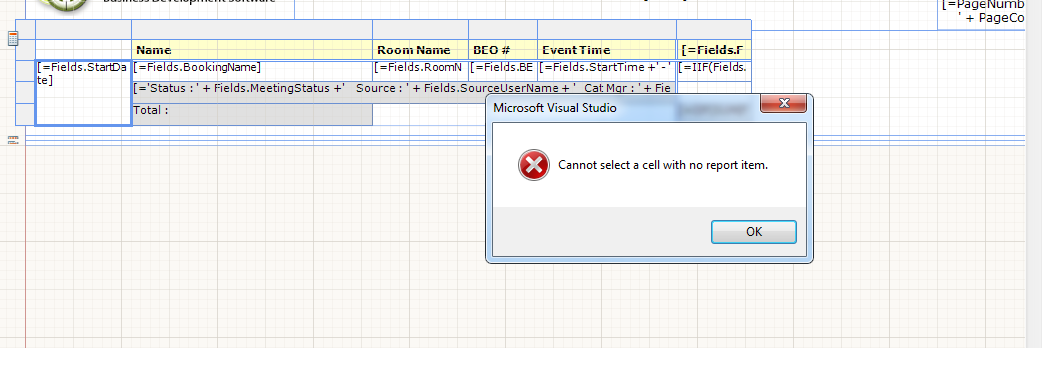Select the detail section calculator icon
Image resolution: width=1042 pixels, height=372 pixels.
coord(13,39)
